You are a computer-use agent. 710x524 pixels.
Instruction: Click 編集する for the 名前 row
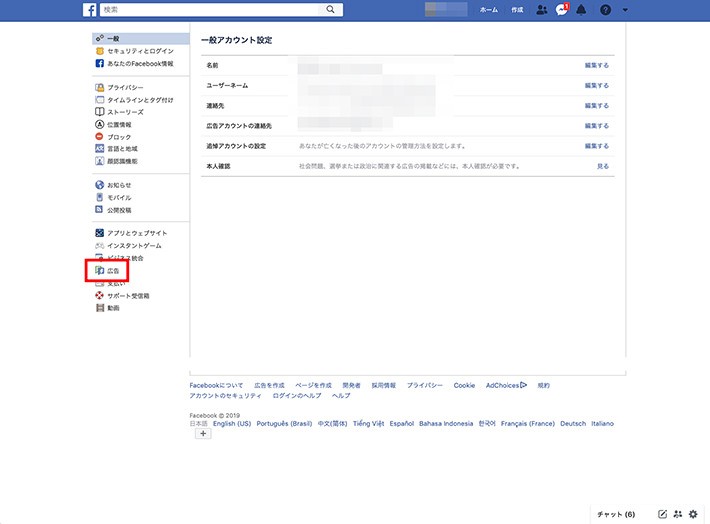coord(596,65)
